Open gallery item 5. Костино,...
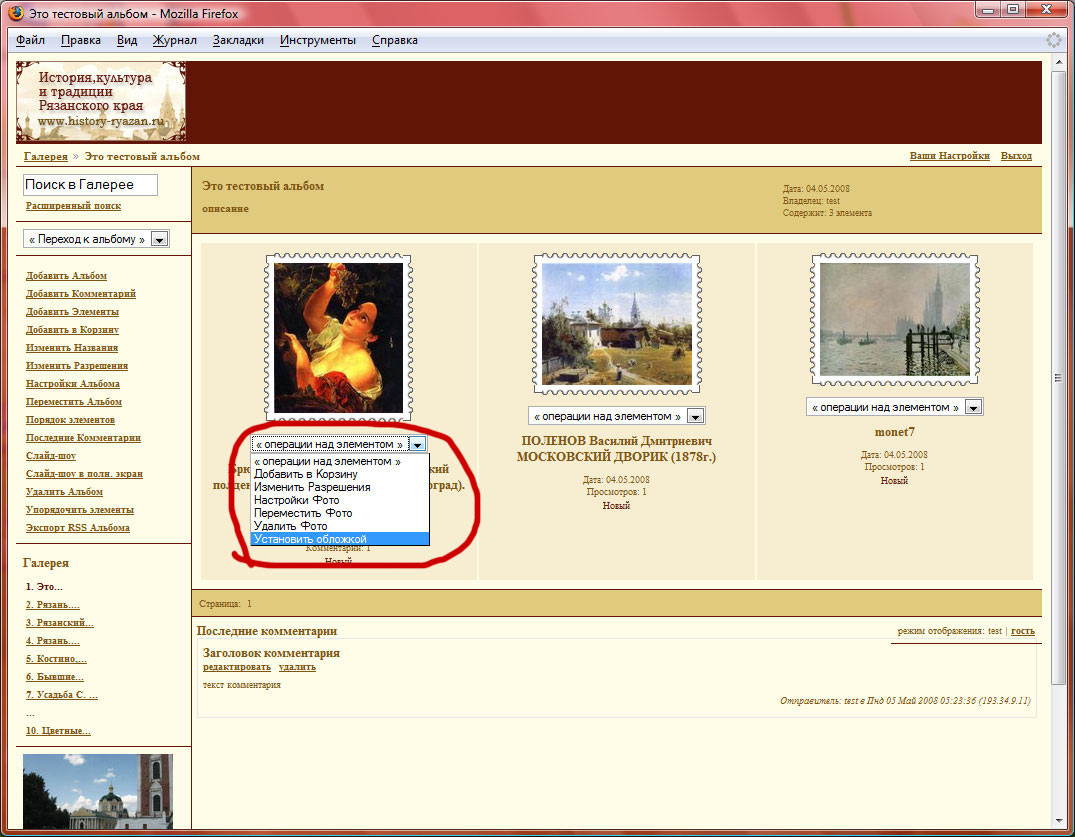The height and width of the screenshot is (837, 1075). click(56, 659)
